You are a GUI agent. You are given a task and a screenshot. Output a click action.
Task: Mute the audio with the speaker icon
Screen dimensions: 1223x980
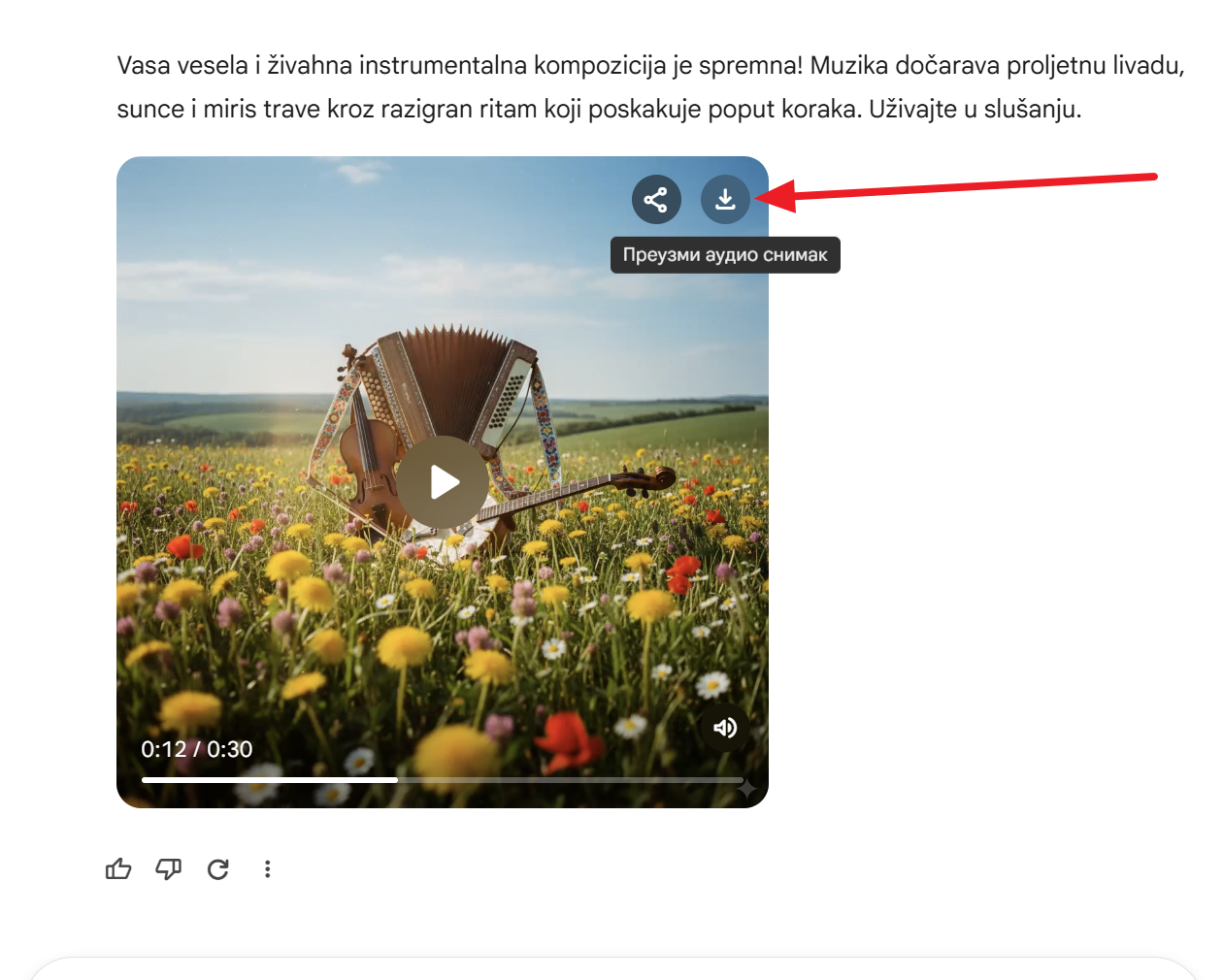tap(724, 728)
